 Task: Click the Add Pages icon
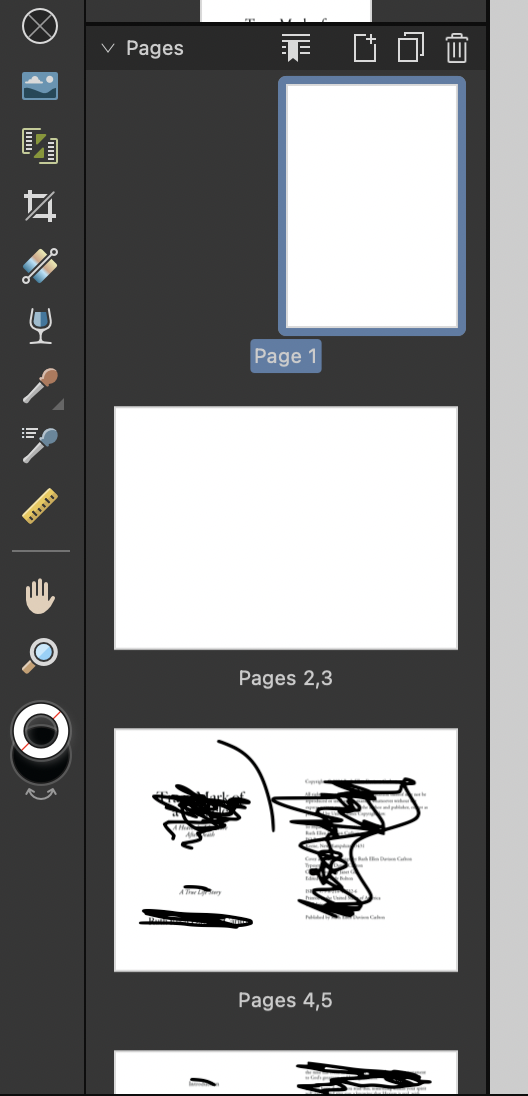365,48
